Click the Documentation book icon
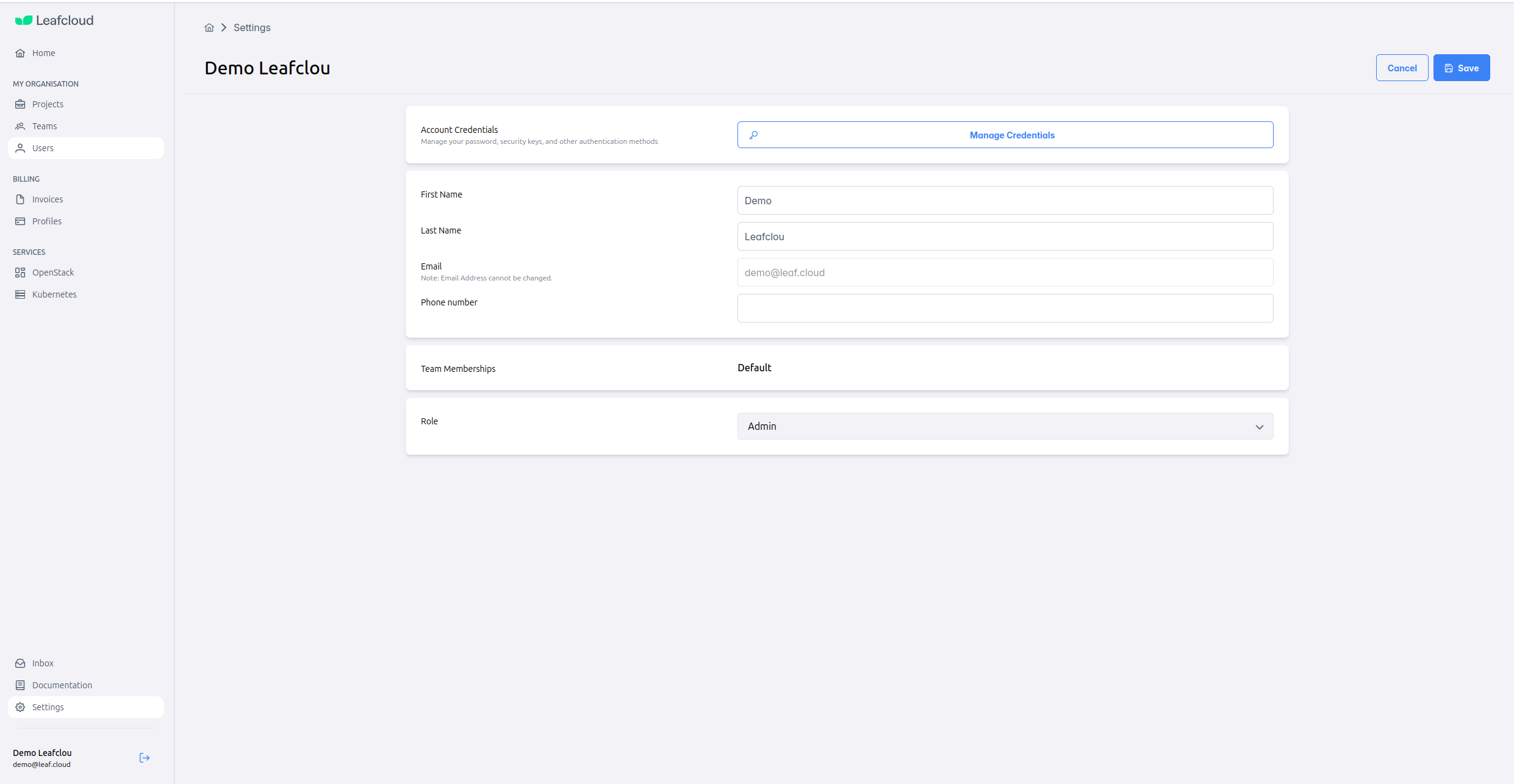Screen dimensions: 1514x784 (20, 685)
